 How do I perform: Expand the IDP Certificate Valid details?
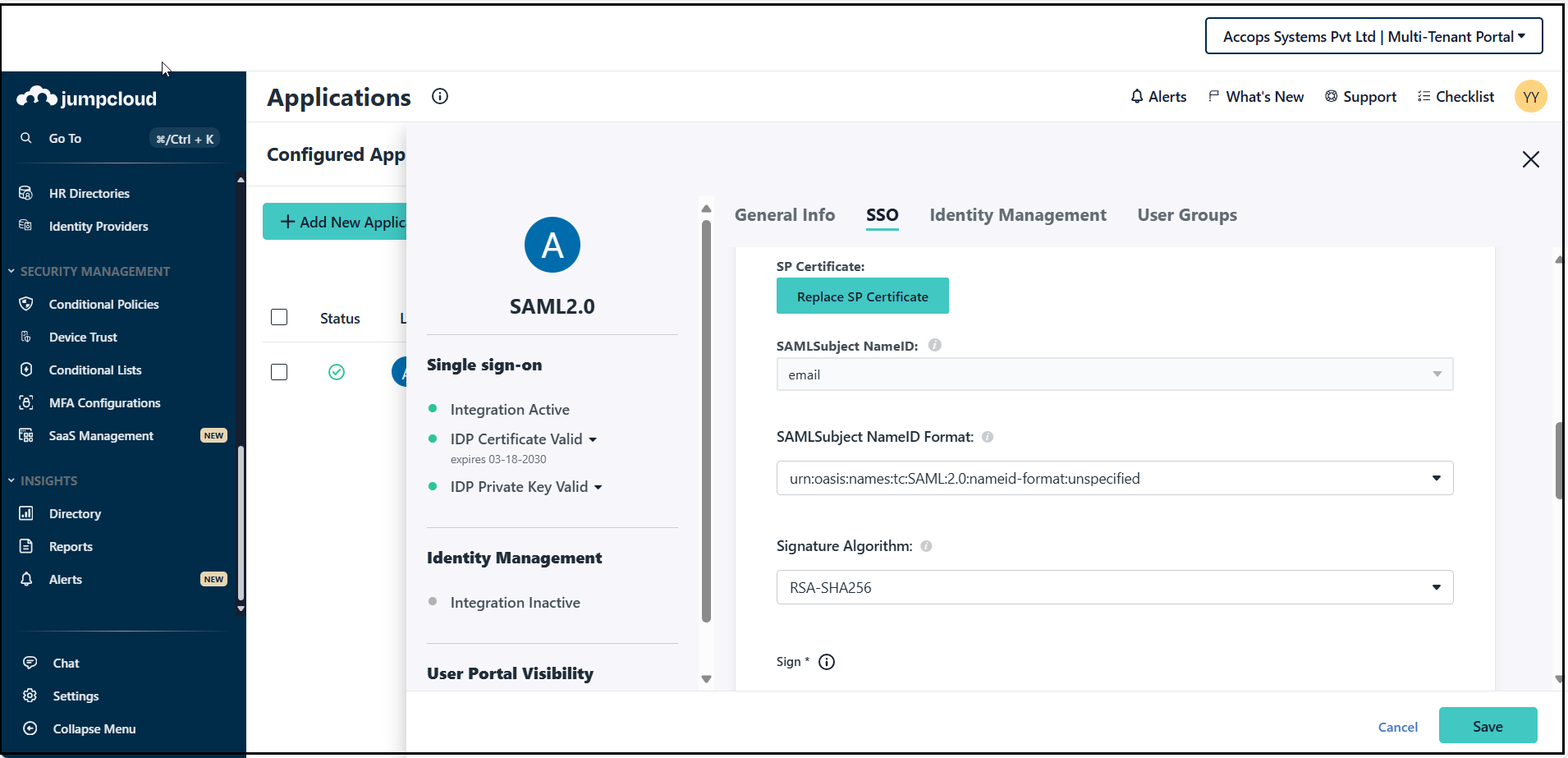coord(593,439)
